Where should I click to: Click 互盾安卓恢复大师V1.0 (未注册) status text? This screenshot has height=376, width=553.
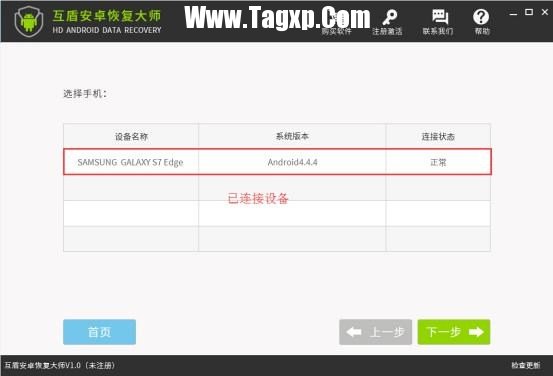[60, 365]
